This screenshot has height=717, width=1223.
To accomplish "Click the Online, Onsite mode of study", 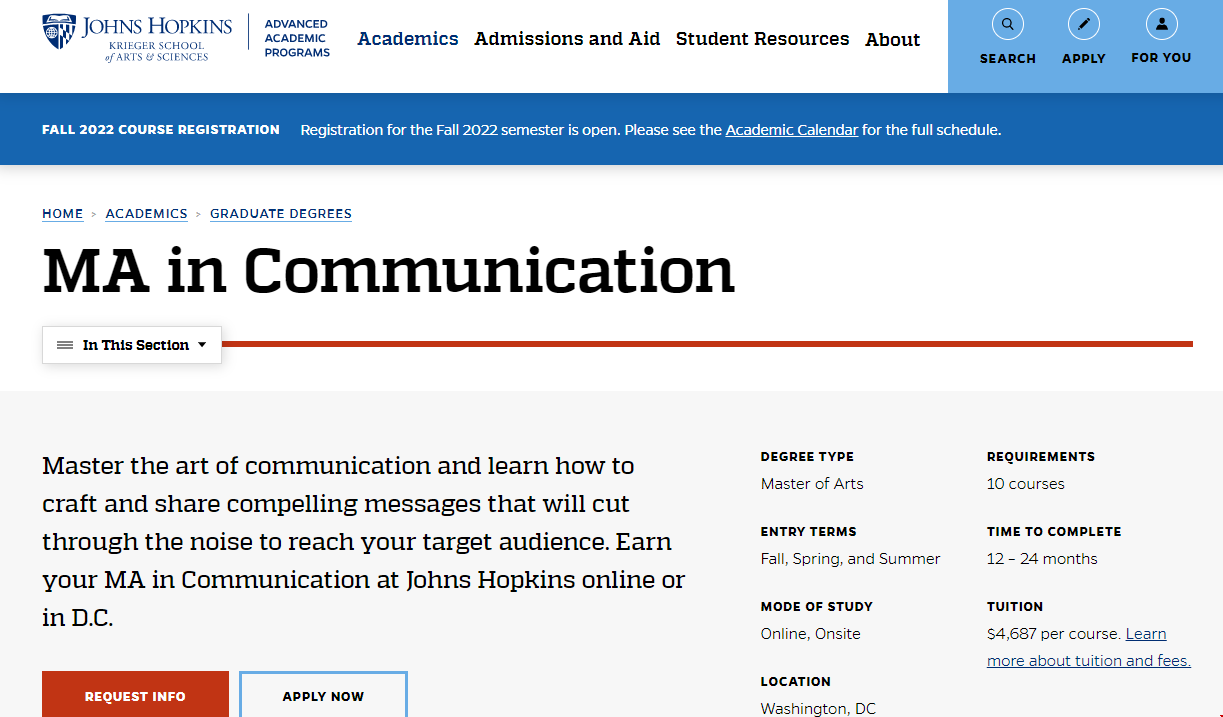I will (811, 634).
